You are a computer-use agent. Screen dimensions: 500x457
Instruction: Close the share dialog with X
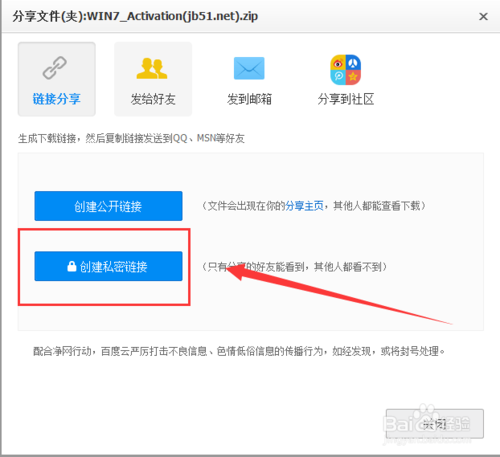pos(483,16)
